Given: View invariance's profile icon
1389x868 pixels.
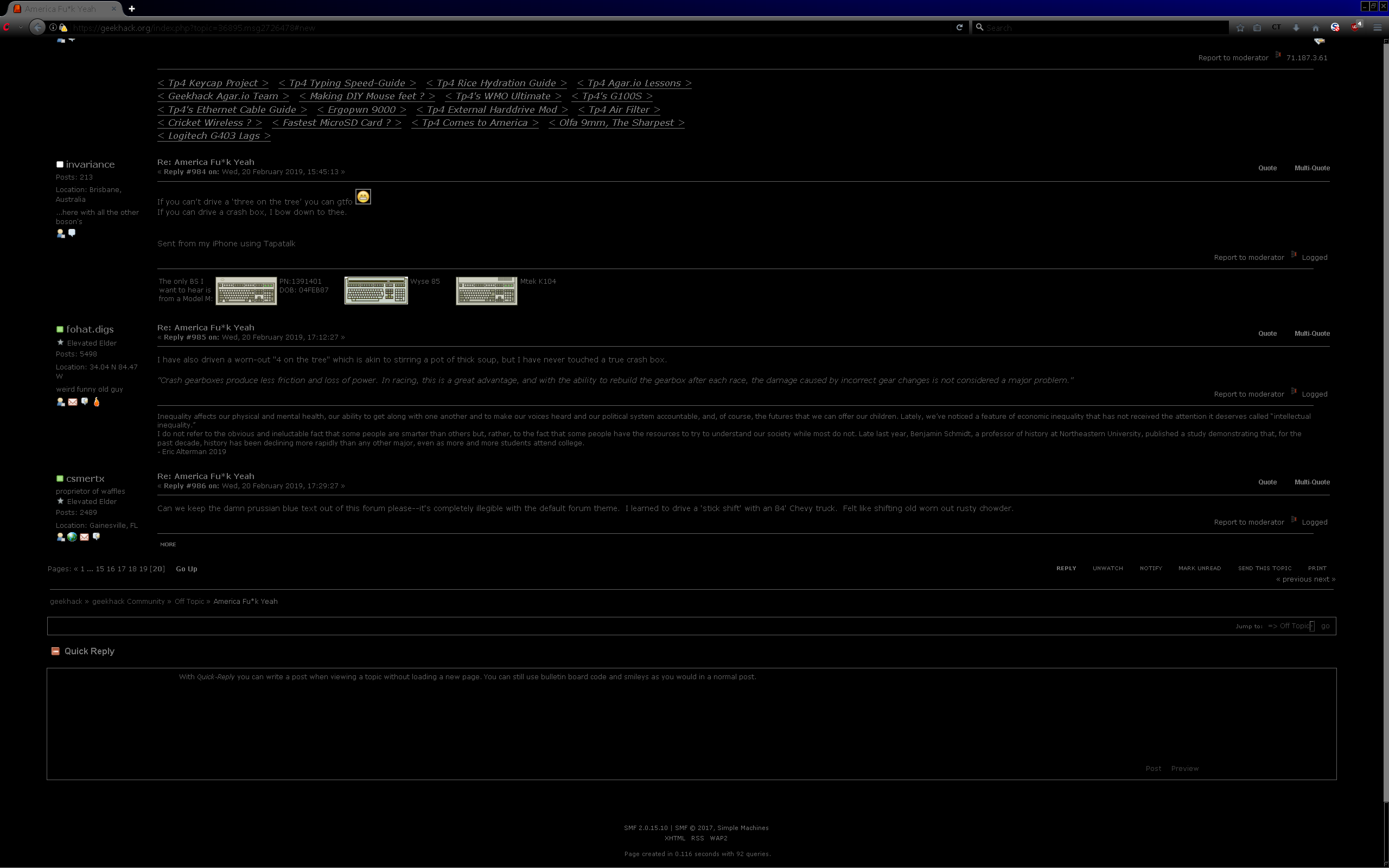Looking at the screenshot, I should (x=60, y=233).
